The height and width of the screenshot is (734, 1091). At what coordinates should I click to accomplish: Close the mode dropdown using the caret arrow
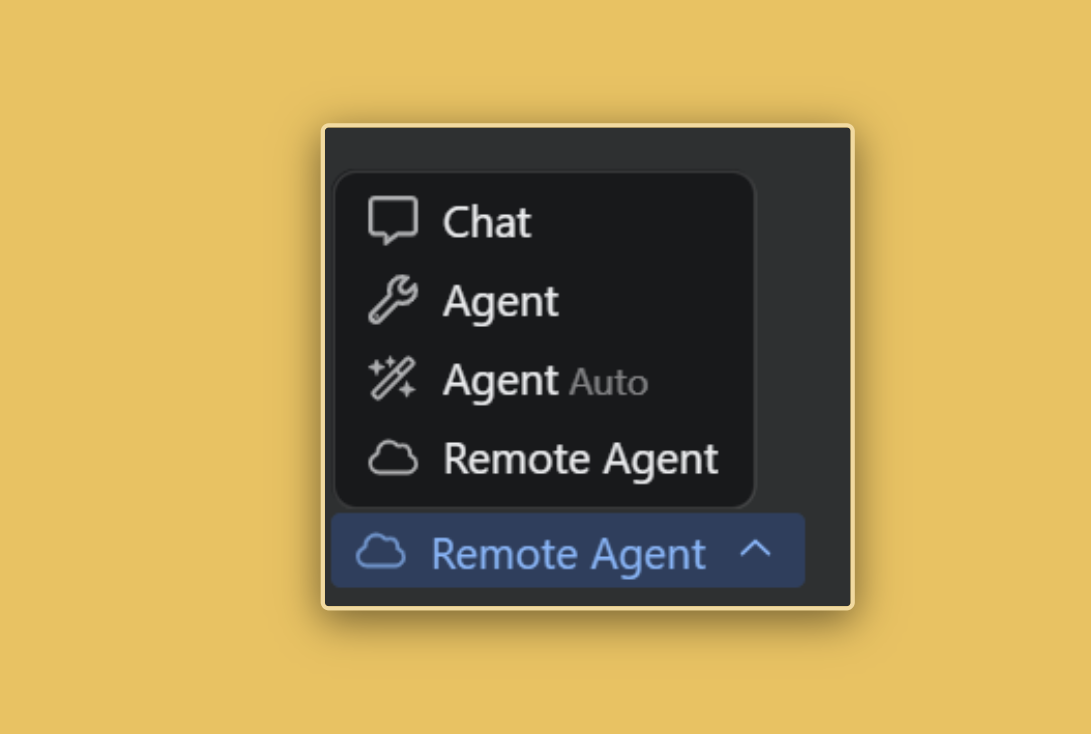[756, 550]
